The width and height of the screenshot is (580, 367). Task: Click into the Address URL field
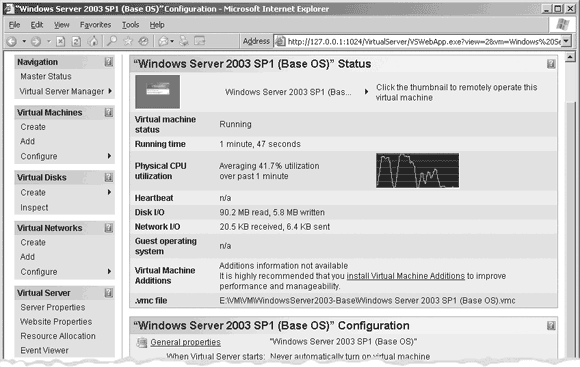424,41
